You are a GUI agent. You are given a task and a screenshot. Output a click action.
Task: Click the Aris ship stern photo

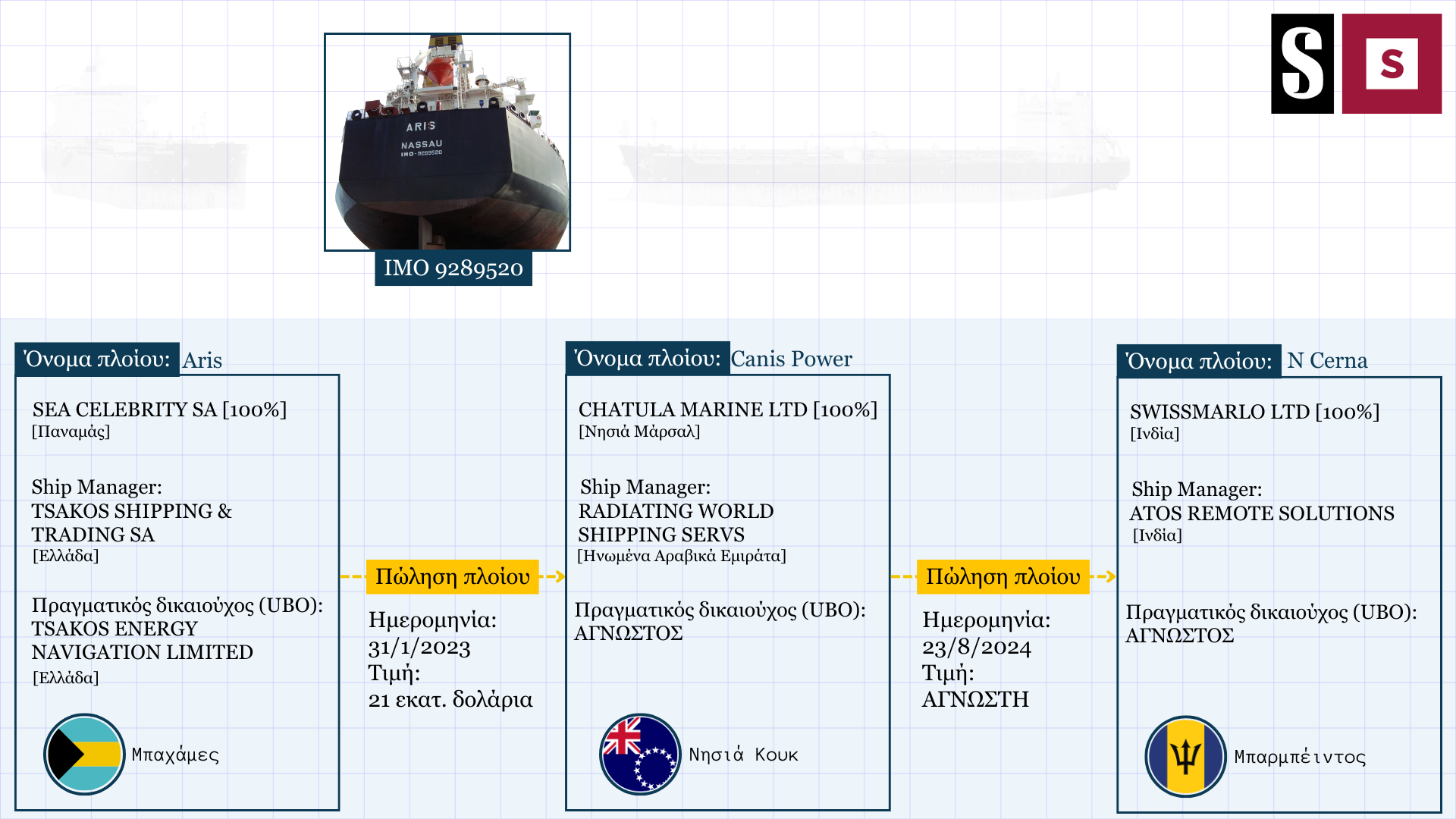click(x=447, y=142)
